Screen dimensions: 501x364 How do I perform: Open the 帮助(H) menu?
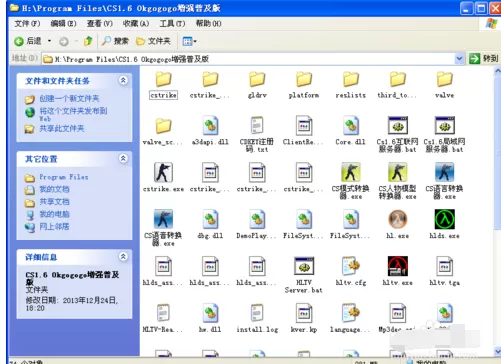(x=208, y=24)
